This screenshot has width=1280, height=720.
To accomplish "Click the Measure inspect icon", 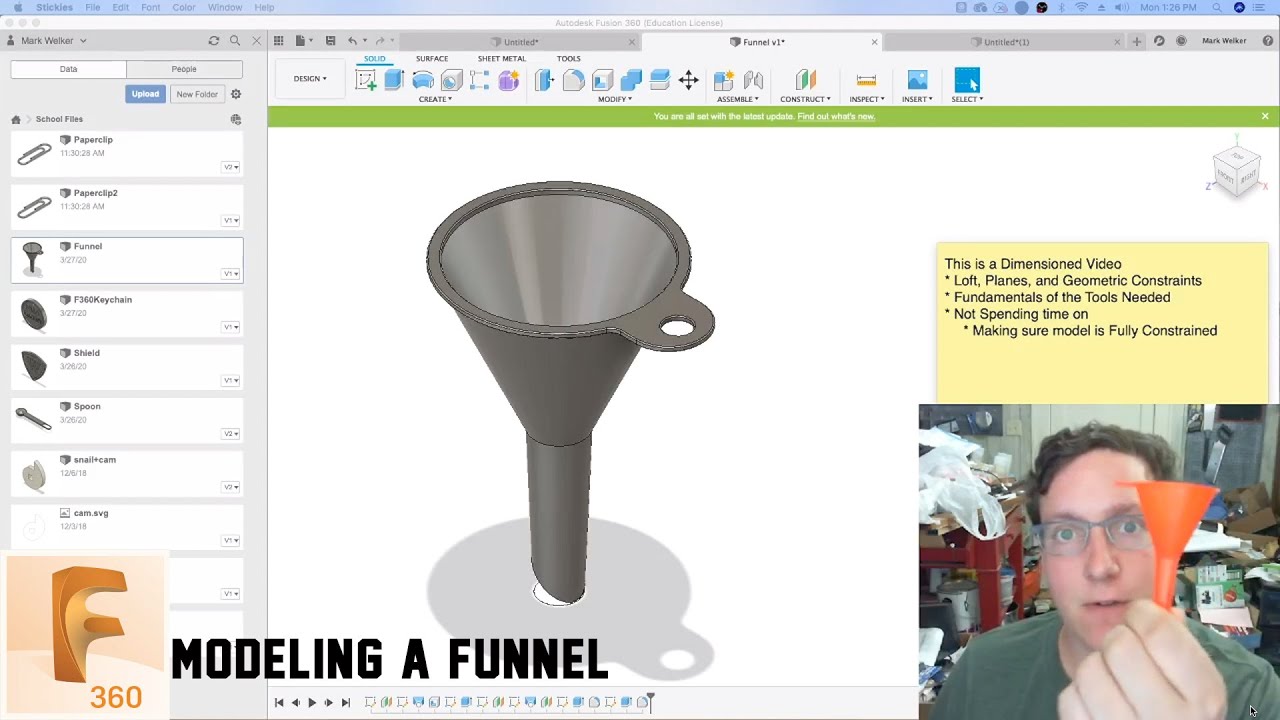I will pos(866,81).
